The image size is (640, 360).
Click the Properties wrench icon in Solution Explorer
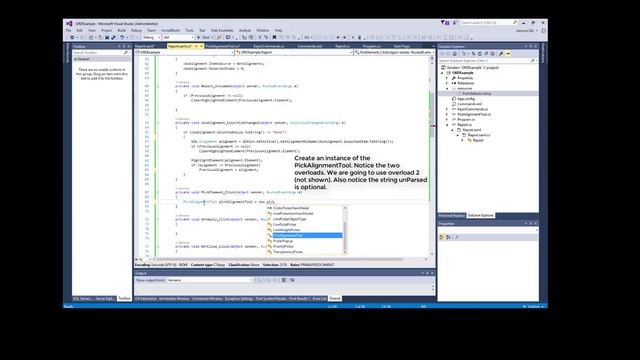click(501, 53)
